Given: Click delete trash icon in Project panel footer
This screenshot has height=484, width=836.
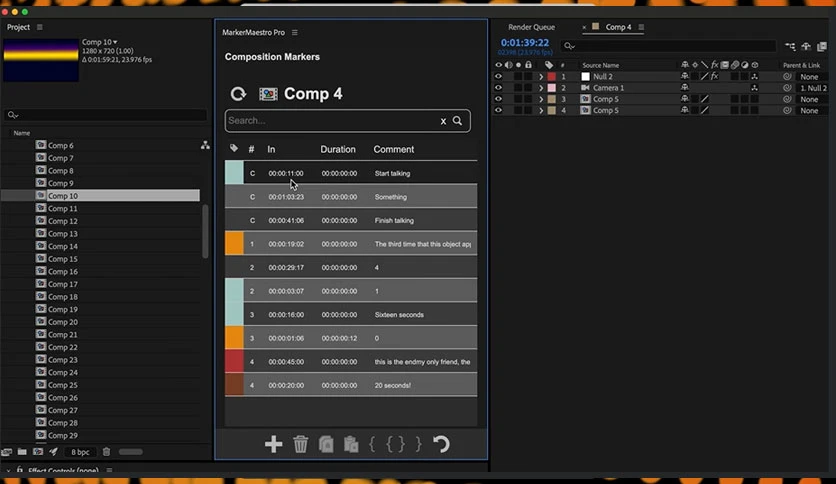Looking at the screenshot, I should (106, 451).
